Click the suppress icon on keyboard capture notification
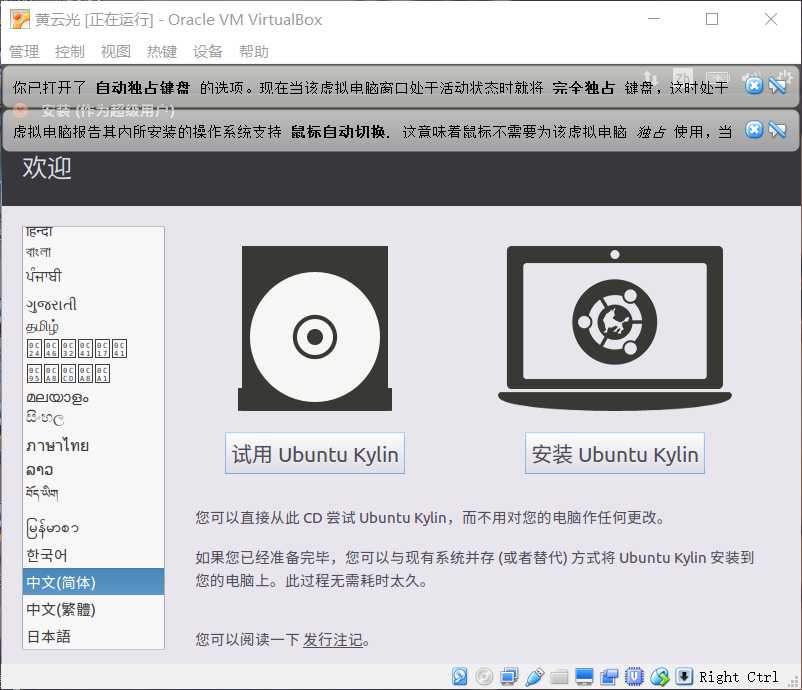This screenshot has width=802, height=690. (777, 85)
